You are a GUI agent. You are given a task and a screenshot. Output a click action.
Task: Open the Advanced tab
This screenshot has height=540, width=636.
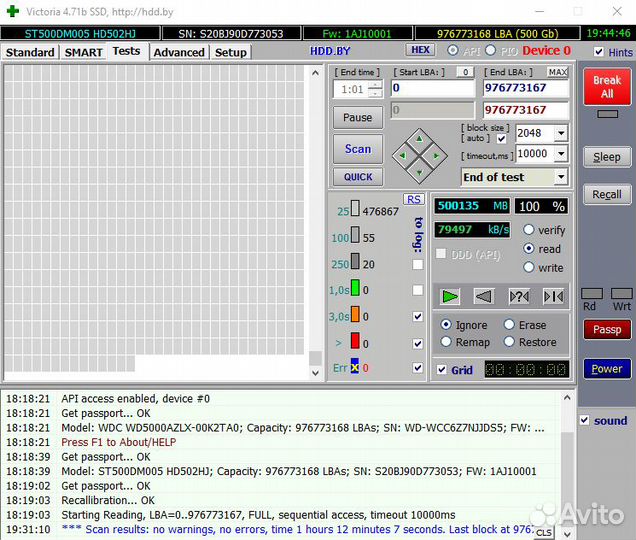(x=179, y=52)
